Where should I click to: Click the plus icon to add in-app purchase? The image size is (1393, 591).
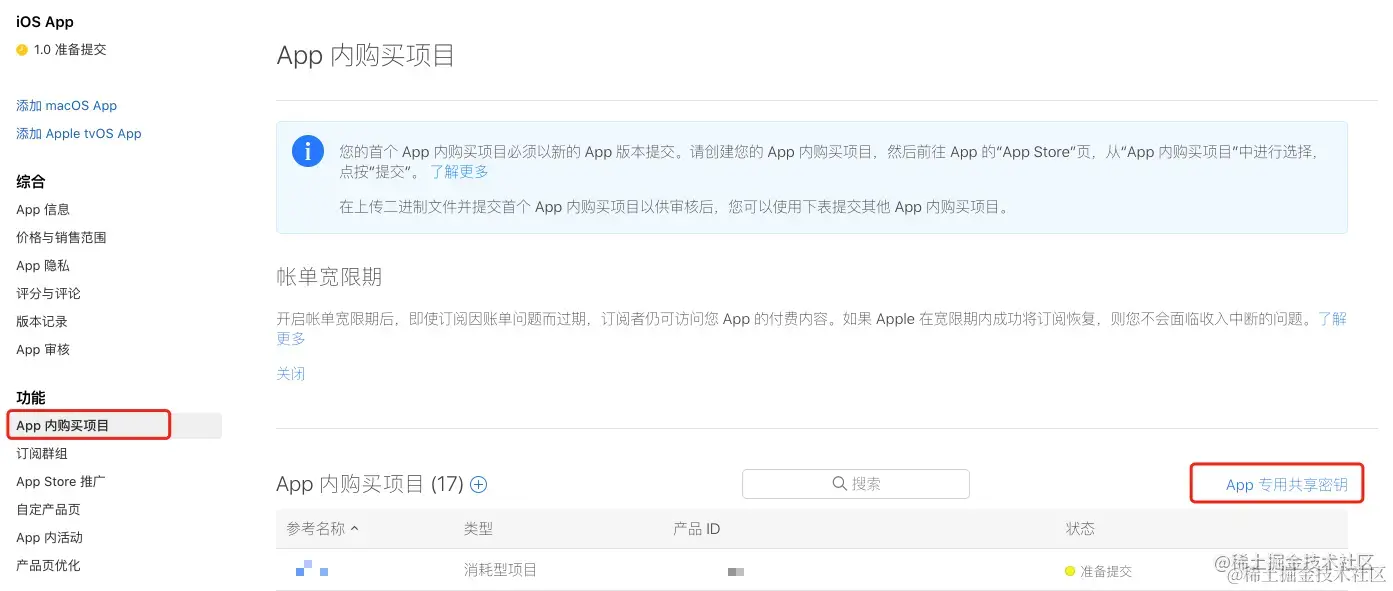coord(479,485)
